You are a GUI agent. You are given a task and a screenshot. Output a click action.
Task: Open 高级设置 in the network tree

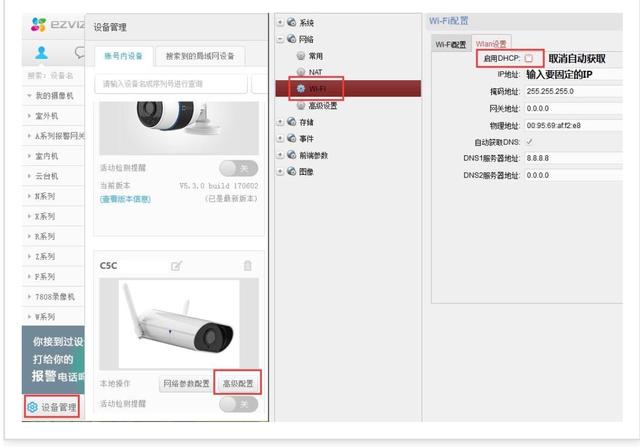tap(317, 106)
